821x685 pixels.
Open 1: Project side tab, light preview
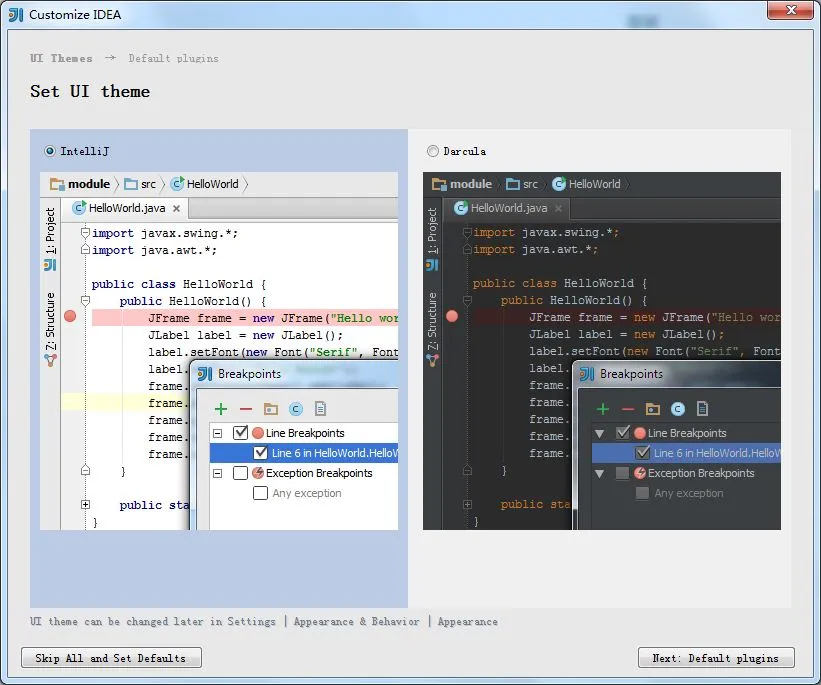pos(50,231)
